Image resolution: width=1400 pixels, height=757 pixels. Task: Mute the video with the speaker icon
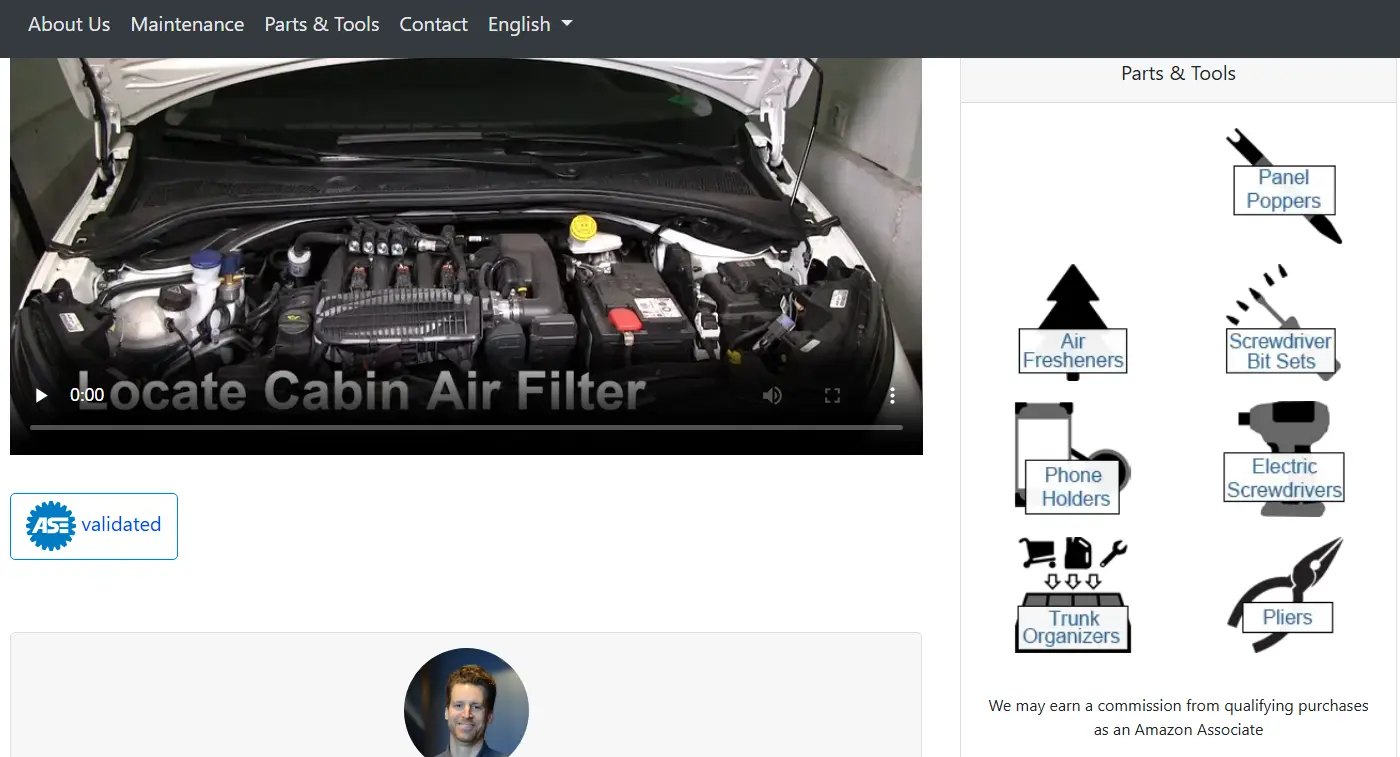coord(772,395)
